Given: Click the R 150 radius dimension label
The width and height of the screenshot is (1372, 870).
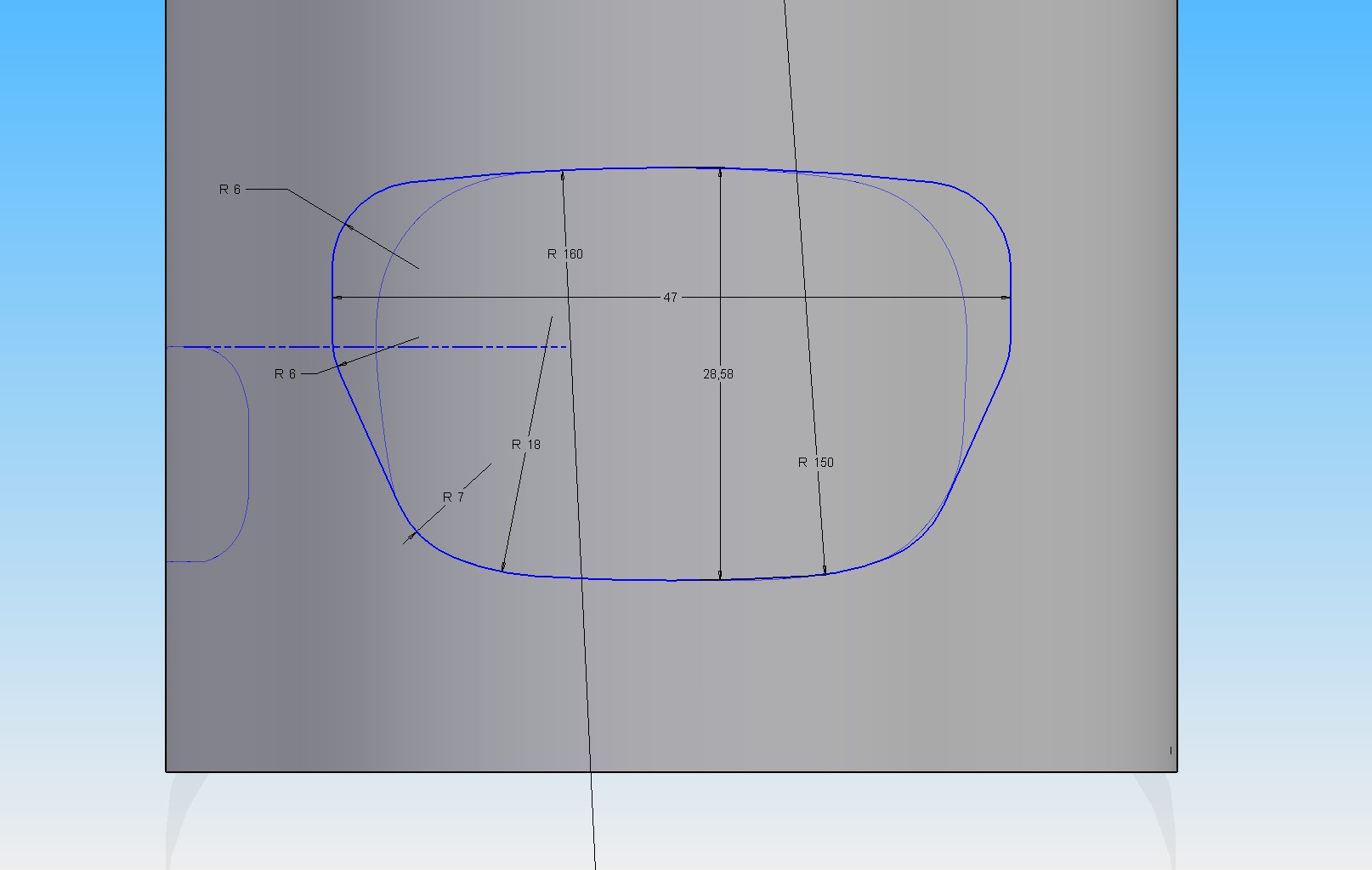Looking at the screenshot, I should [816, 463].
